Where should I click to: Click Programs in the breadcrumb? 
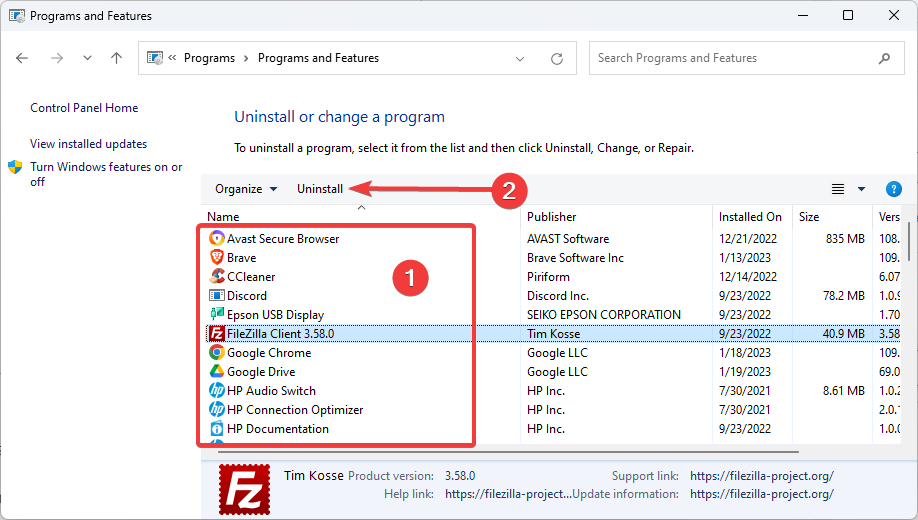tap(209, 58)
